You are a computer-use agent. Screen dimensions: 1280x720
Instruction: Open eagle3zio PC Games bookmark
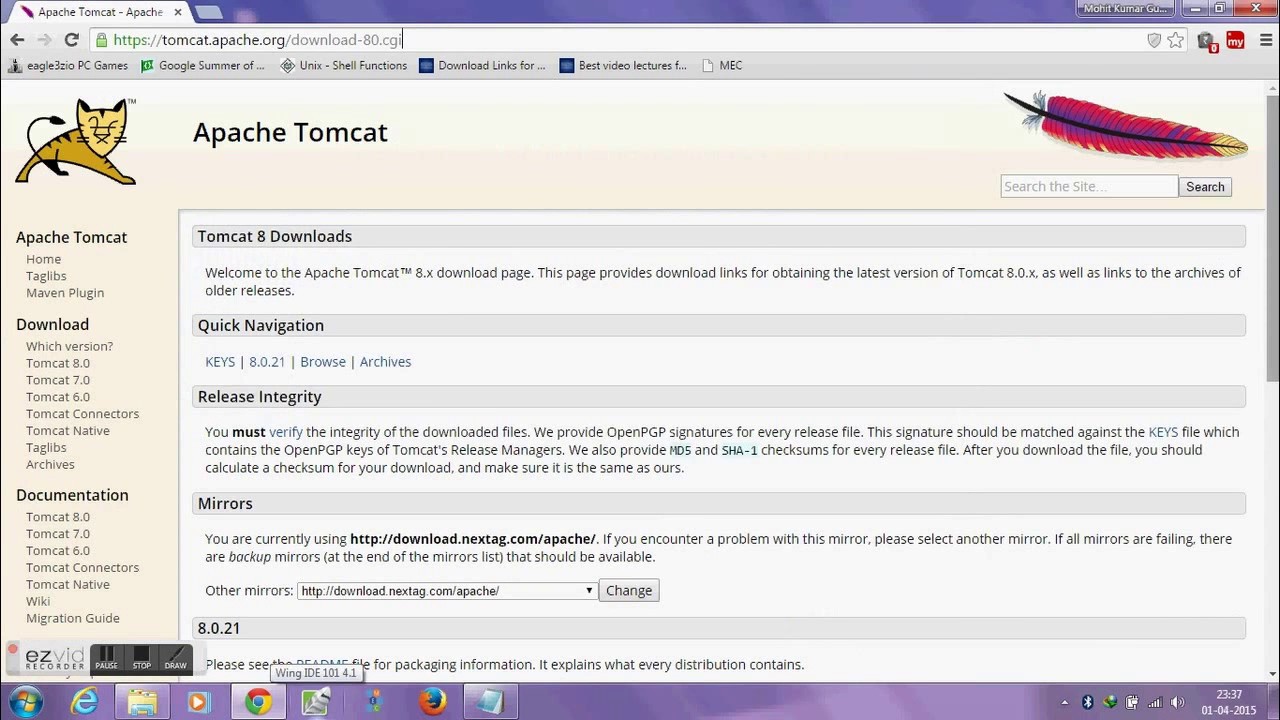tap(68, 65)
